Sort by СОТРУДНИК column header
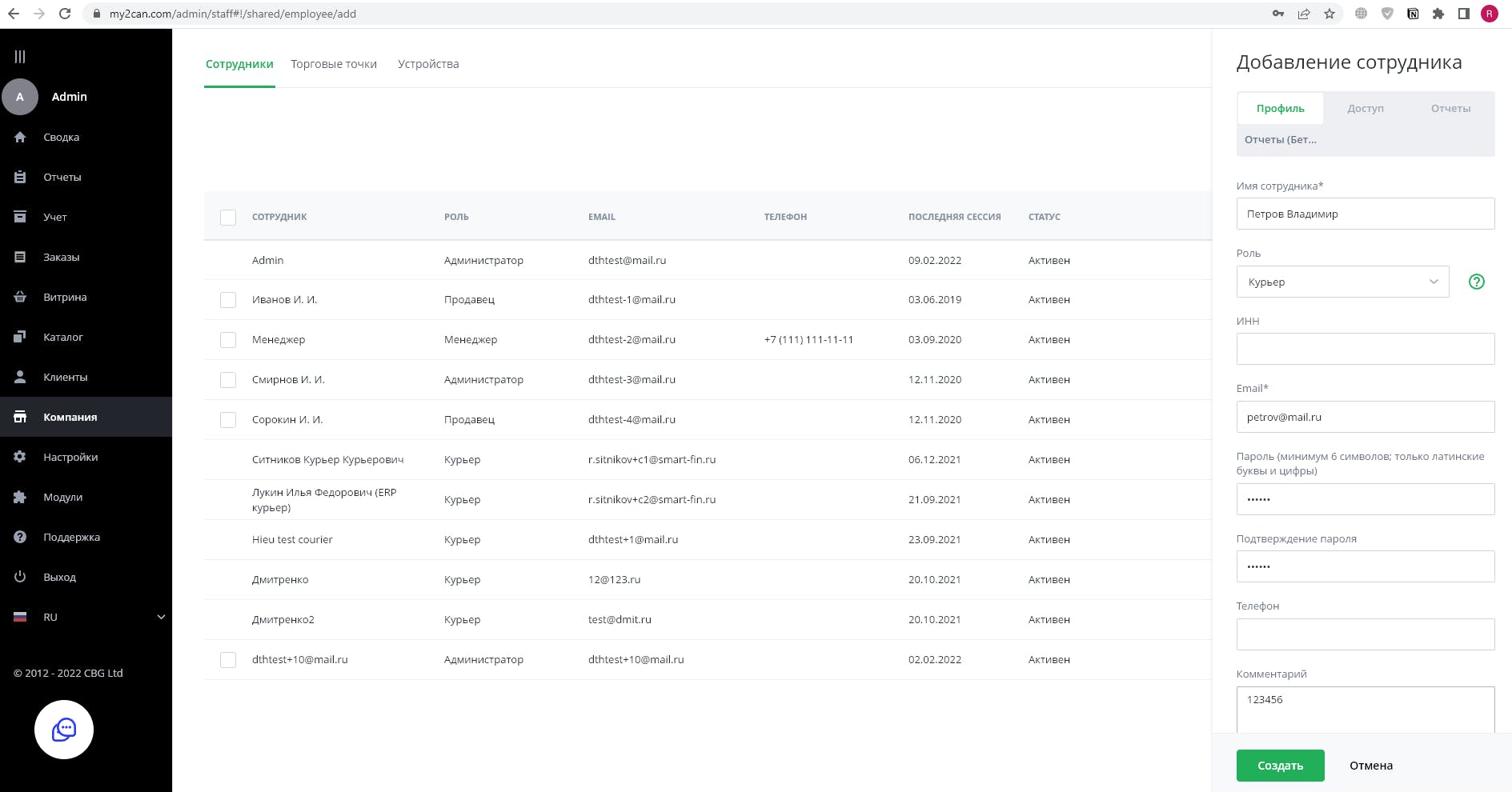 point(279,217)
